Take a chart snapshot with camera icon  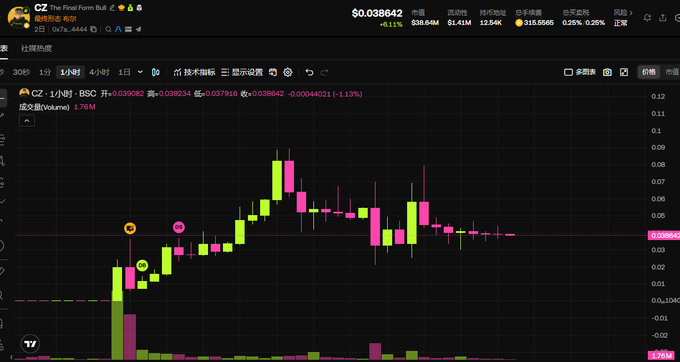point(608,72)
